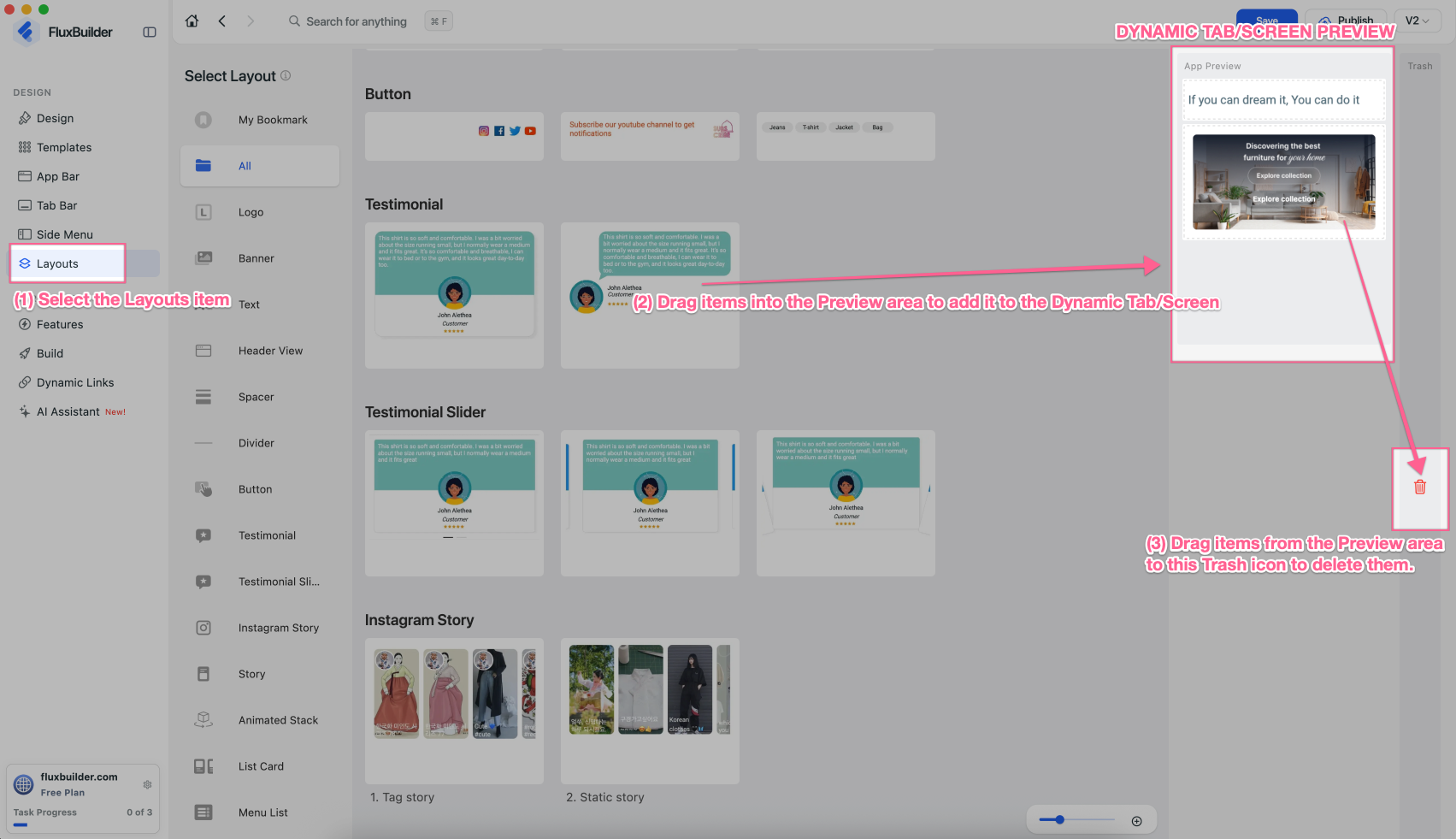Choose the Divider layout category
1456x839 pixels.
point(260,443)
